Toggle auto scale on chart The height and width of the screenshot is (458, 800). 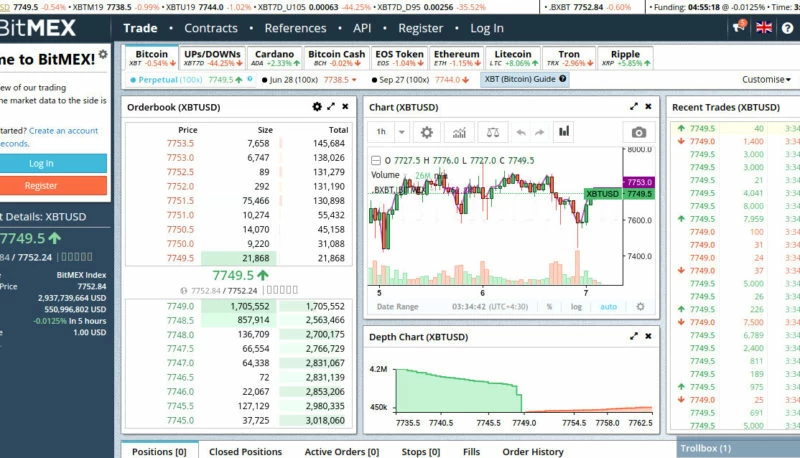coord(608,307)
